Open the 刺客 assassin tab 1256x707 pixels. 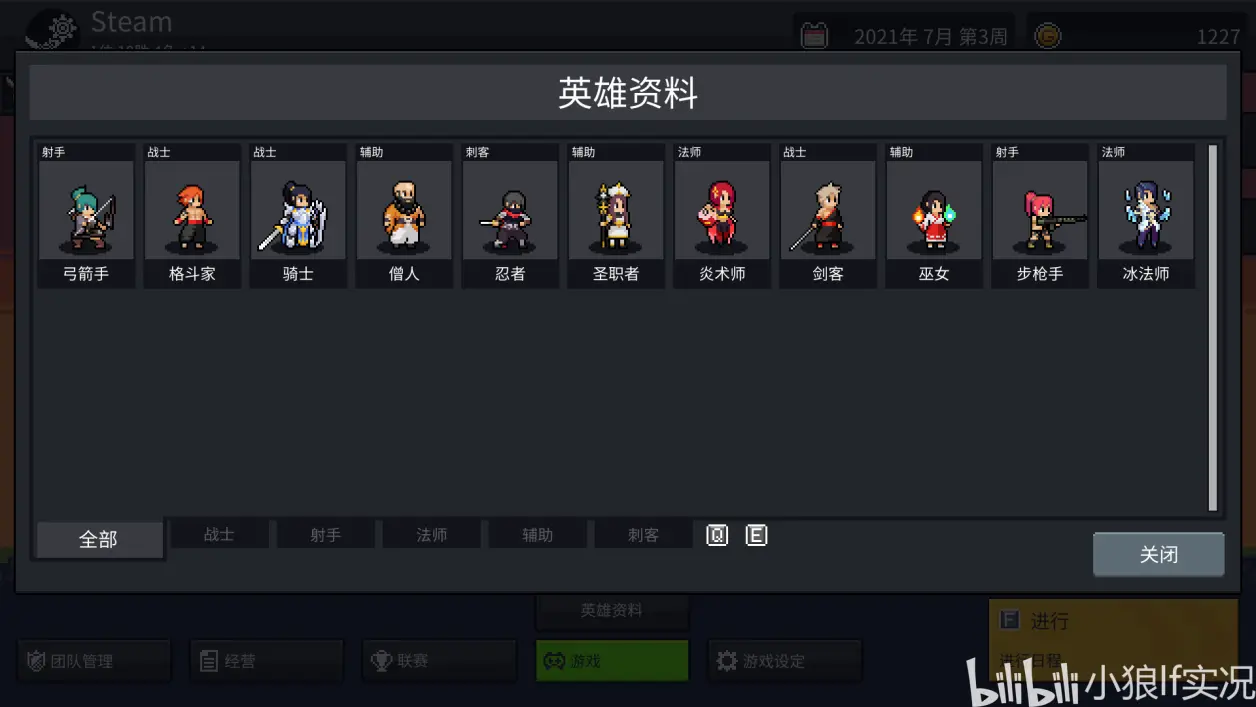click(643, 535)
